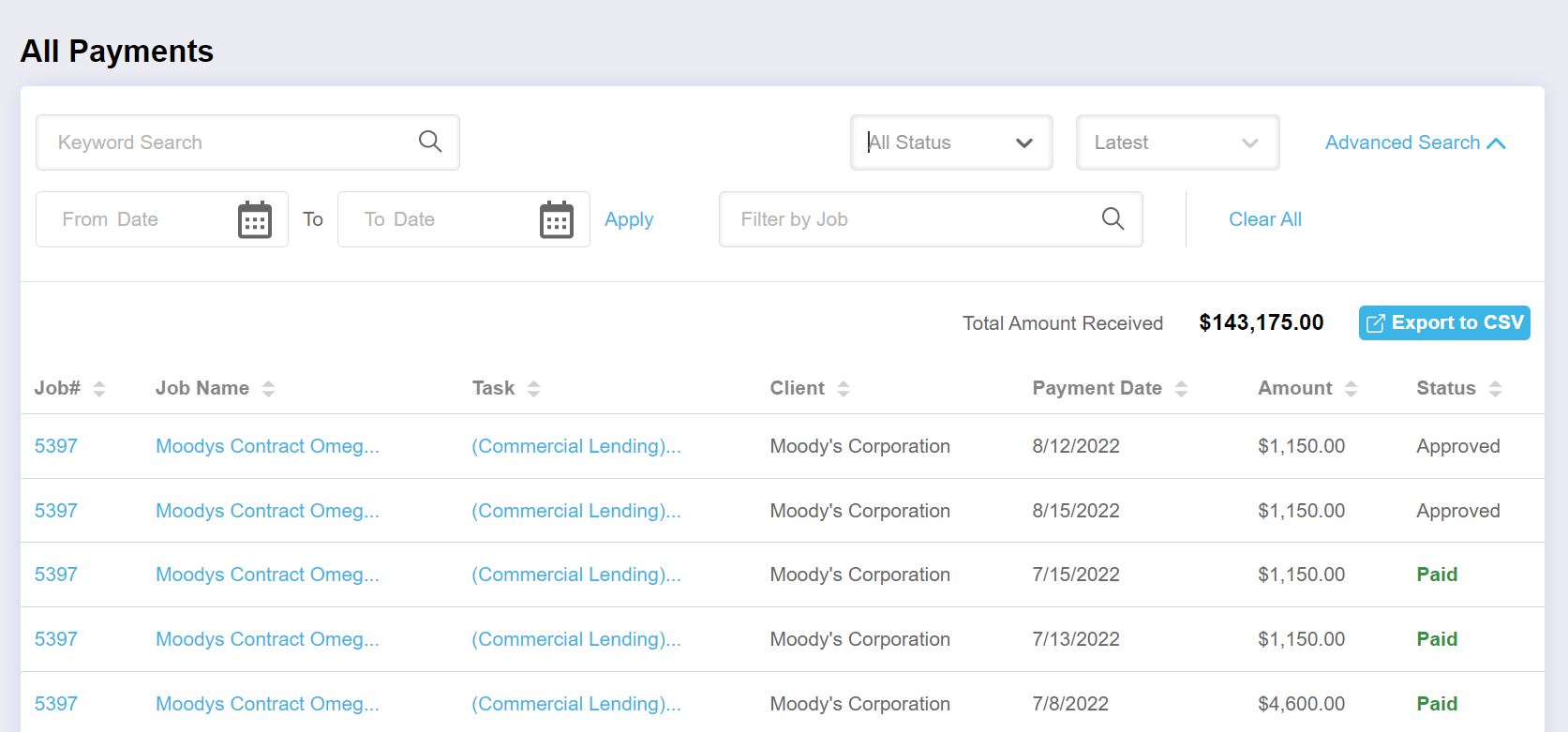This screenshot has width=1568, height=732.
Task: Focus the Keyword Search field
Action: tap(225, 142)
